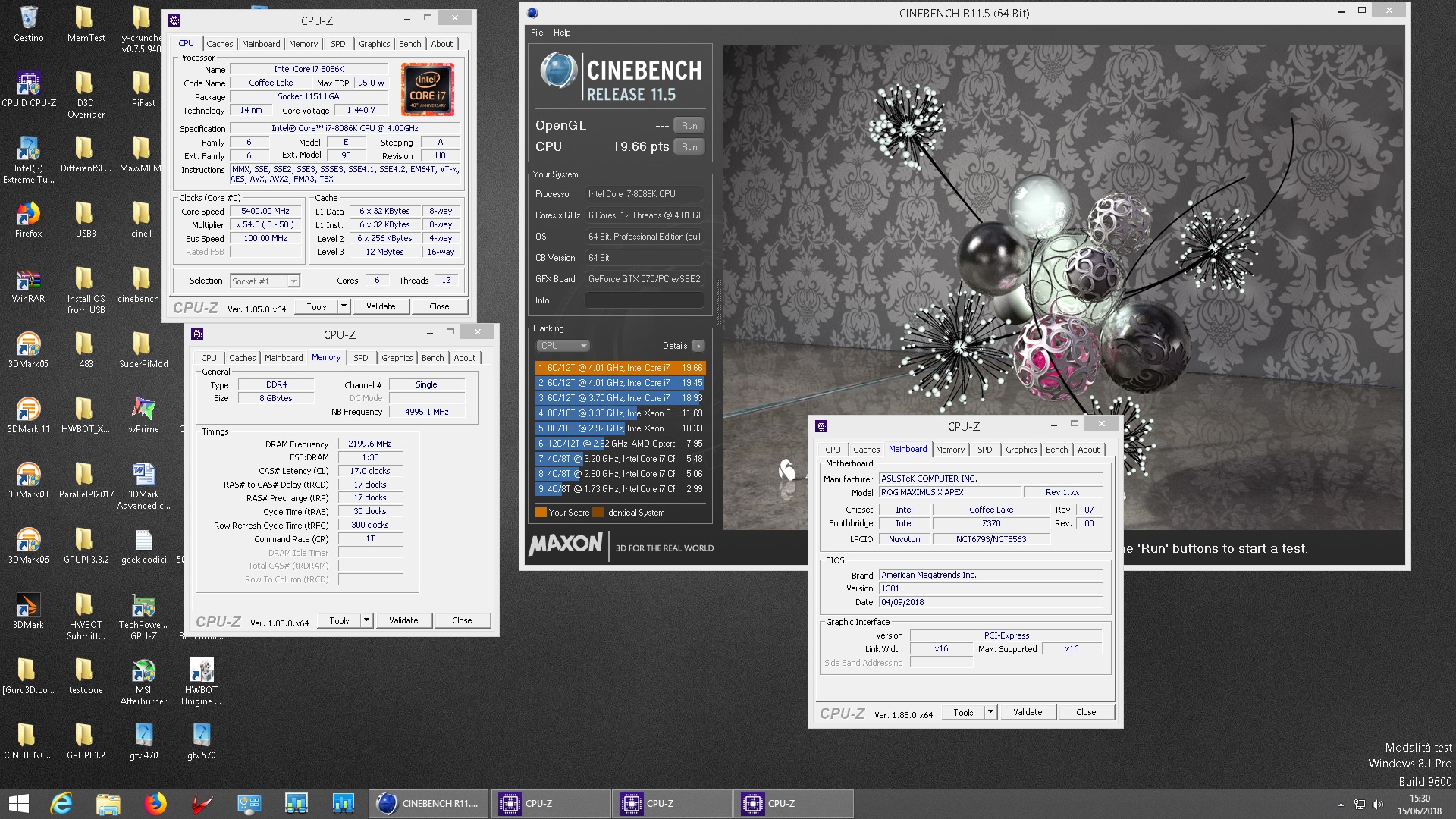Launch 3DMark 11 desktop shortcut
The image size is (1456, 819).
click(x=28, y=415)
